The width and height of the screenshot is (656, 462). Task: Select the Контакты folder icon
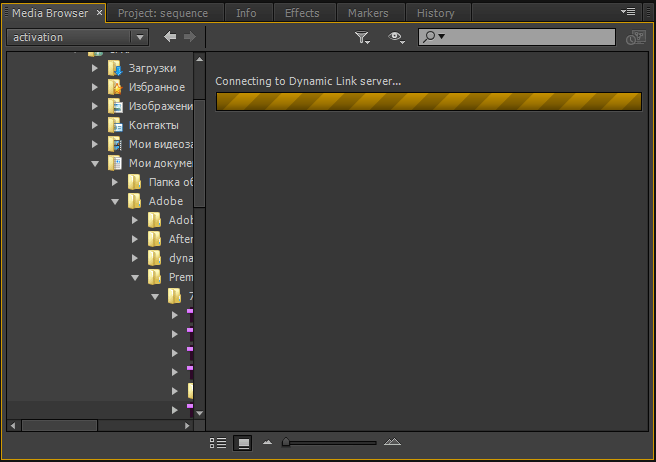pyautogui.click(x=115, y=125)
